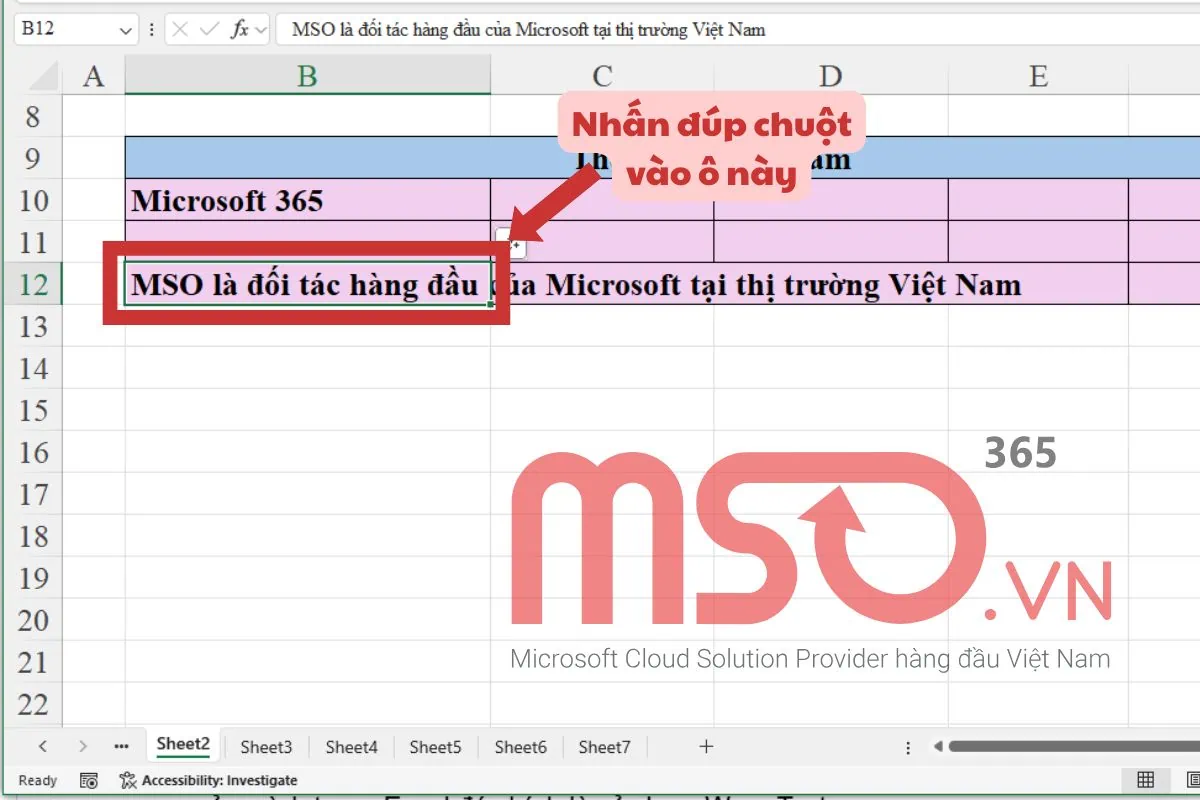Select row 9 header

pos(34,159)
